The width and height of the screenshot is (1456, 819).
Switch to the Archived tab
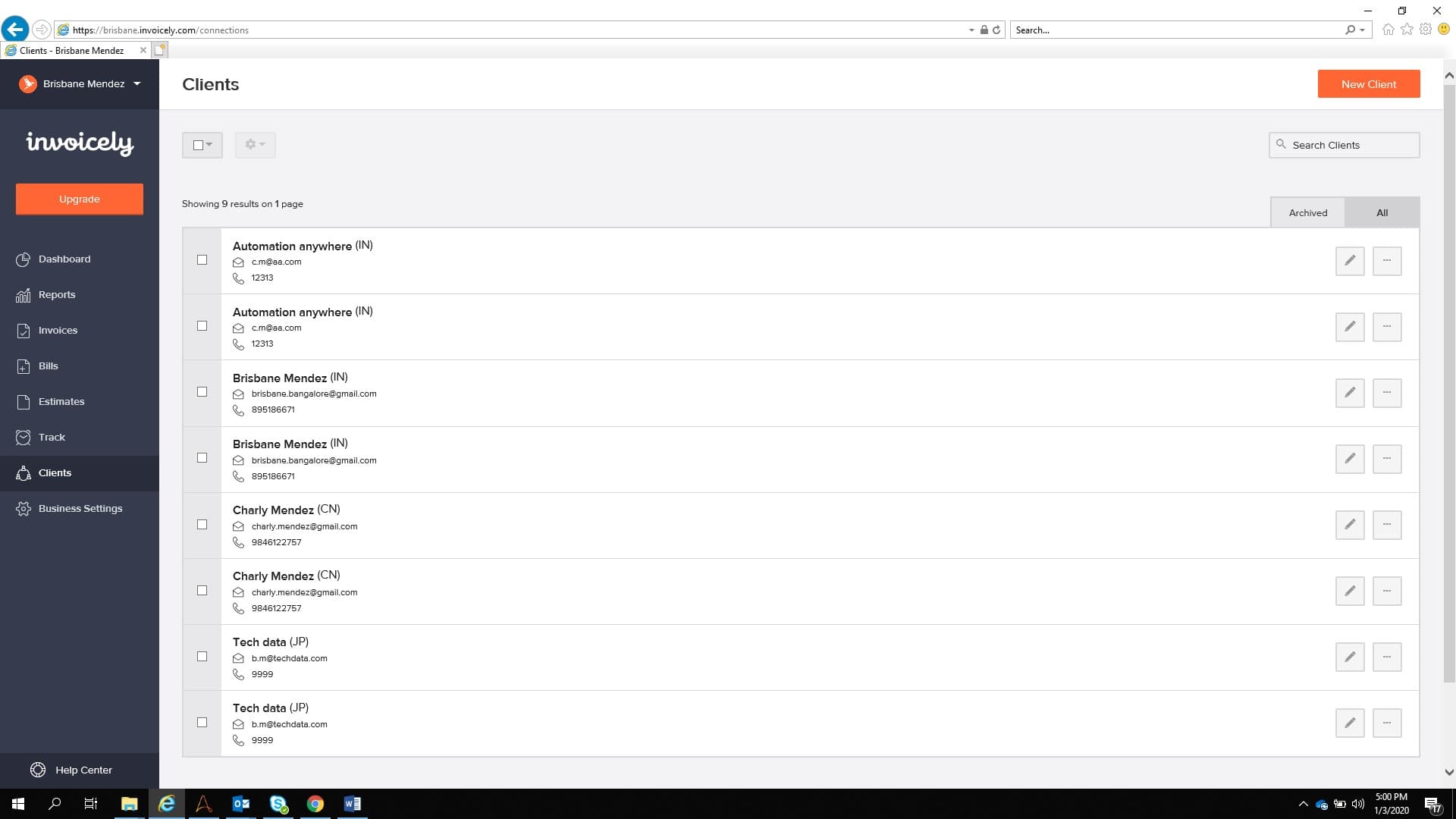[1308, 213]
